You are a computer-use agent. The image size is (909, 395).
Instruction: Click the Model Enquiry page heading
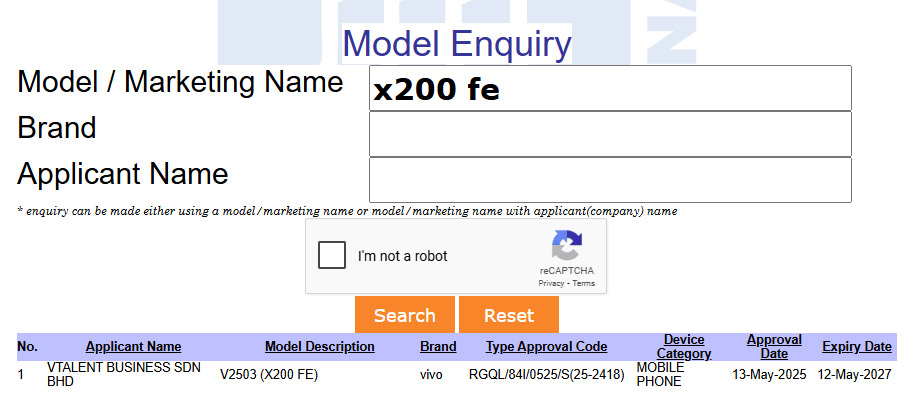[457, 44]
